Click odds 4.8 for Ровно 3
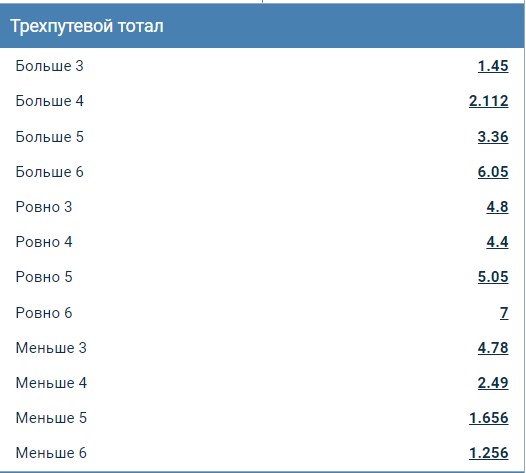This screenshot has width=526, height=473. 497,207
